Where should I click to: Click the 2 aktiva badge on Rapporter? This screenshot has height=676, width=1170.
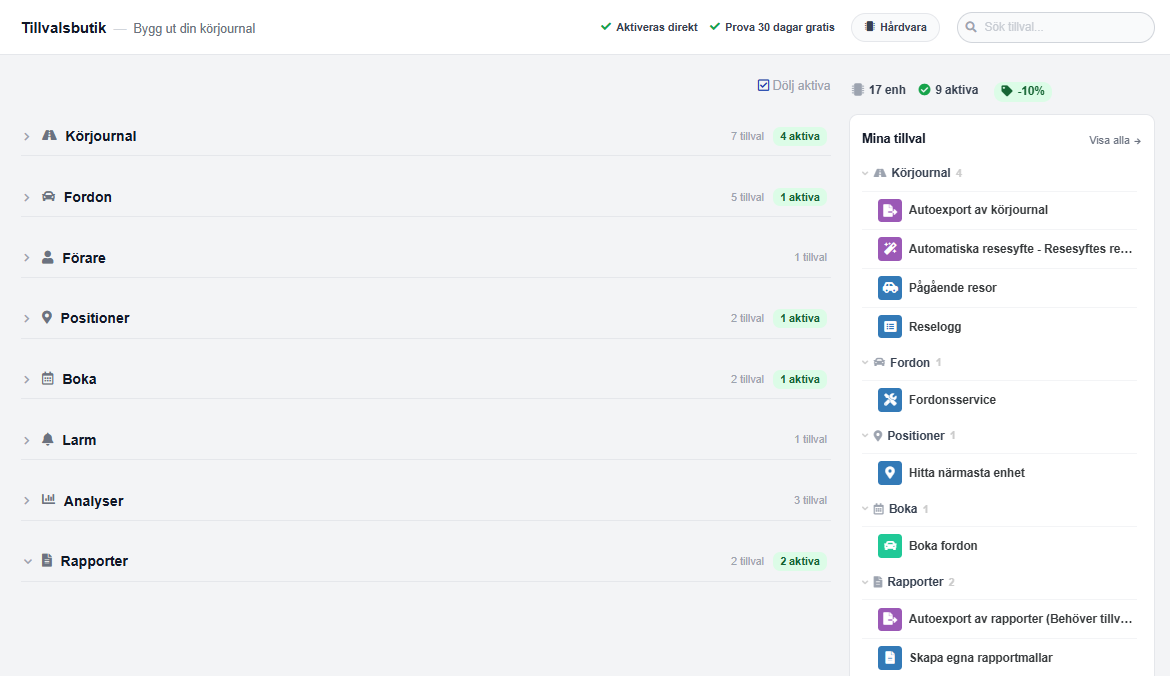800,562
